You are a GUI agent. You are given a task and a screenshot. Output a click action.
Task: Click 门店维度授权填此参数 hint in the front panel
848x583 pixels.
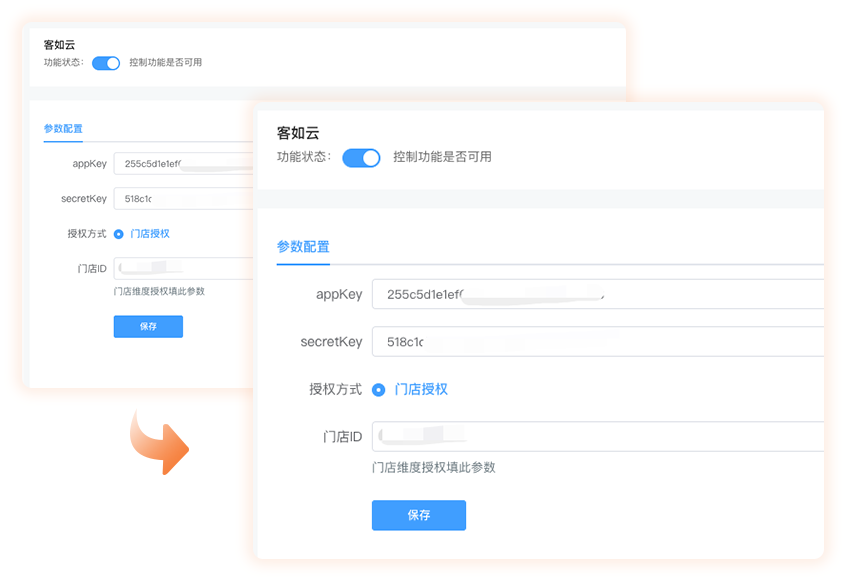point(434,467)
